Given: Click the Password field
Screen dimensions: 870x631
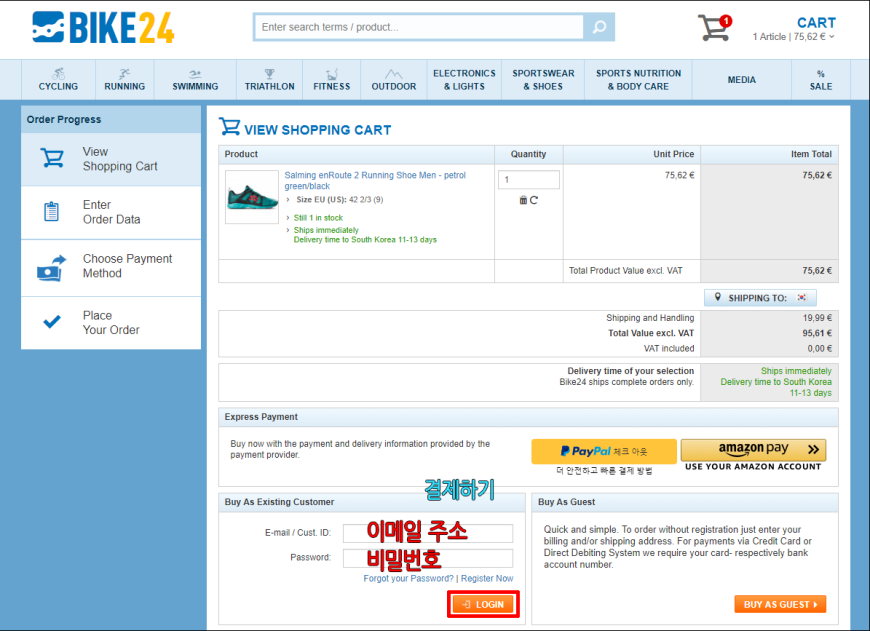Looking at the screenshot, I should 428,558.
